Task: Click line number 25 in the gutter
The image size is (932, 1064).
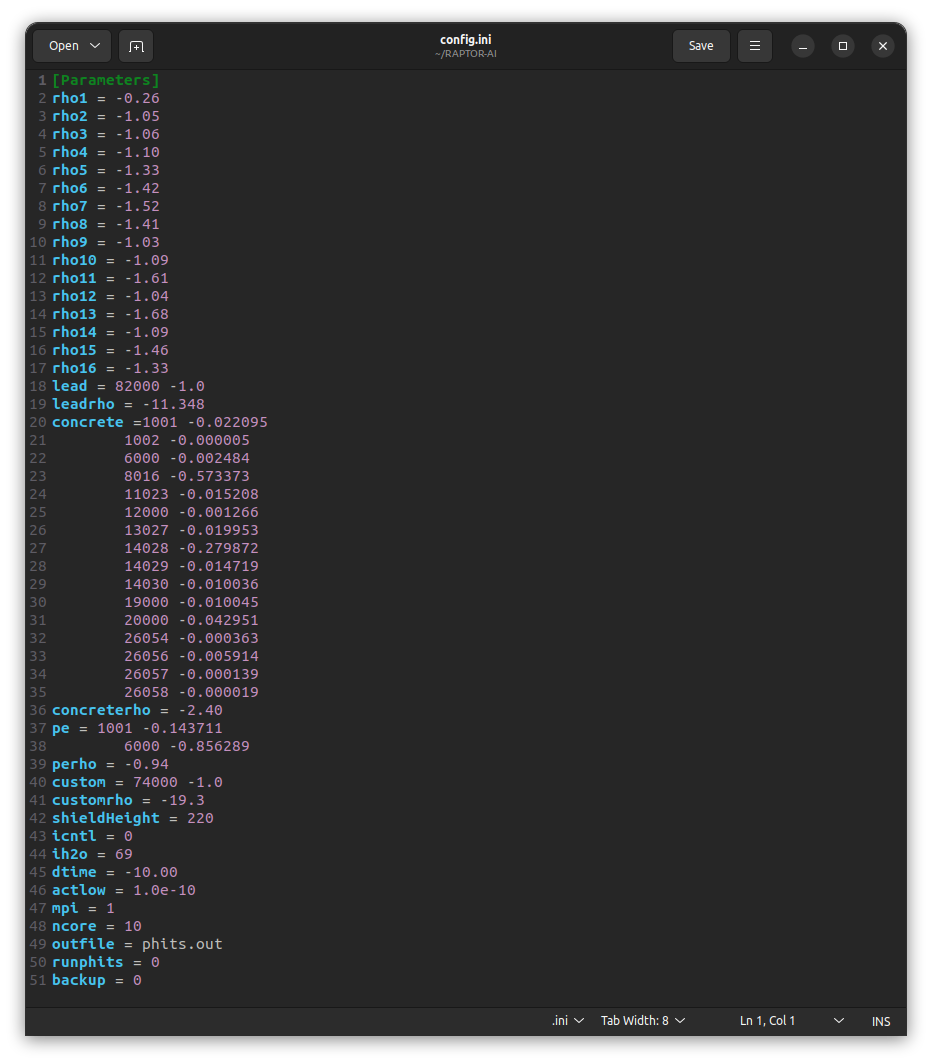Action: pyautogui.click(x=38, y=512)
